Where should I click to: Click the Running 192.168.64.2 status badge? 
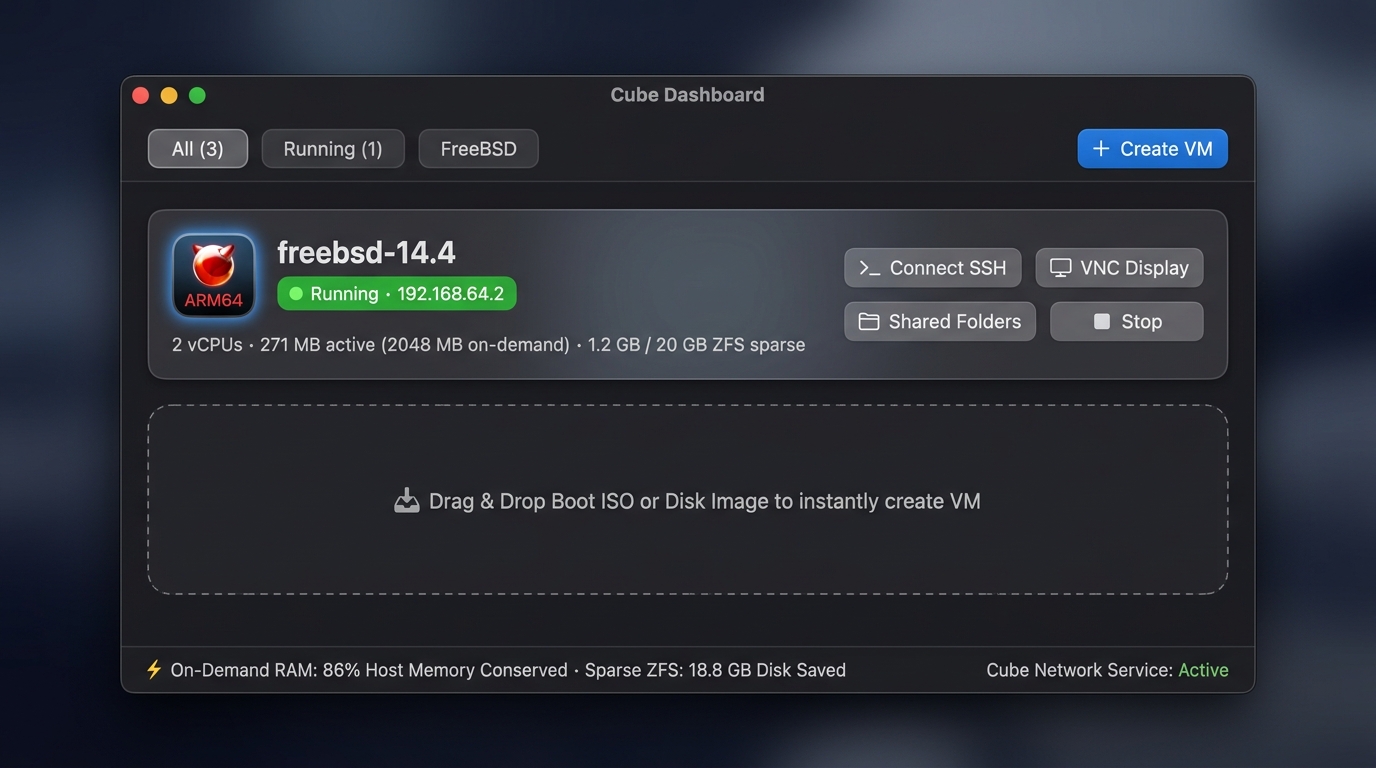pos(397,294)
